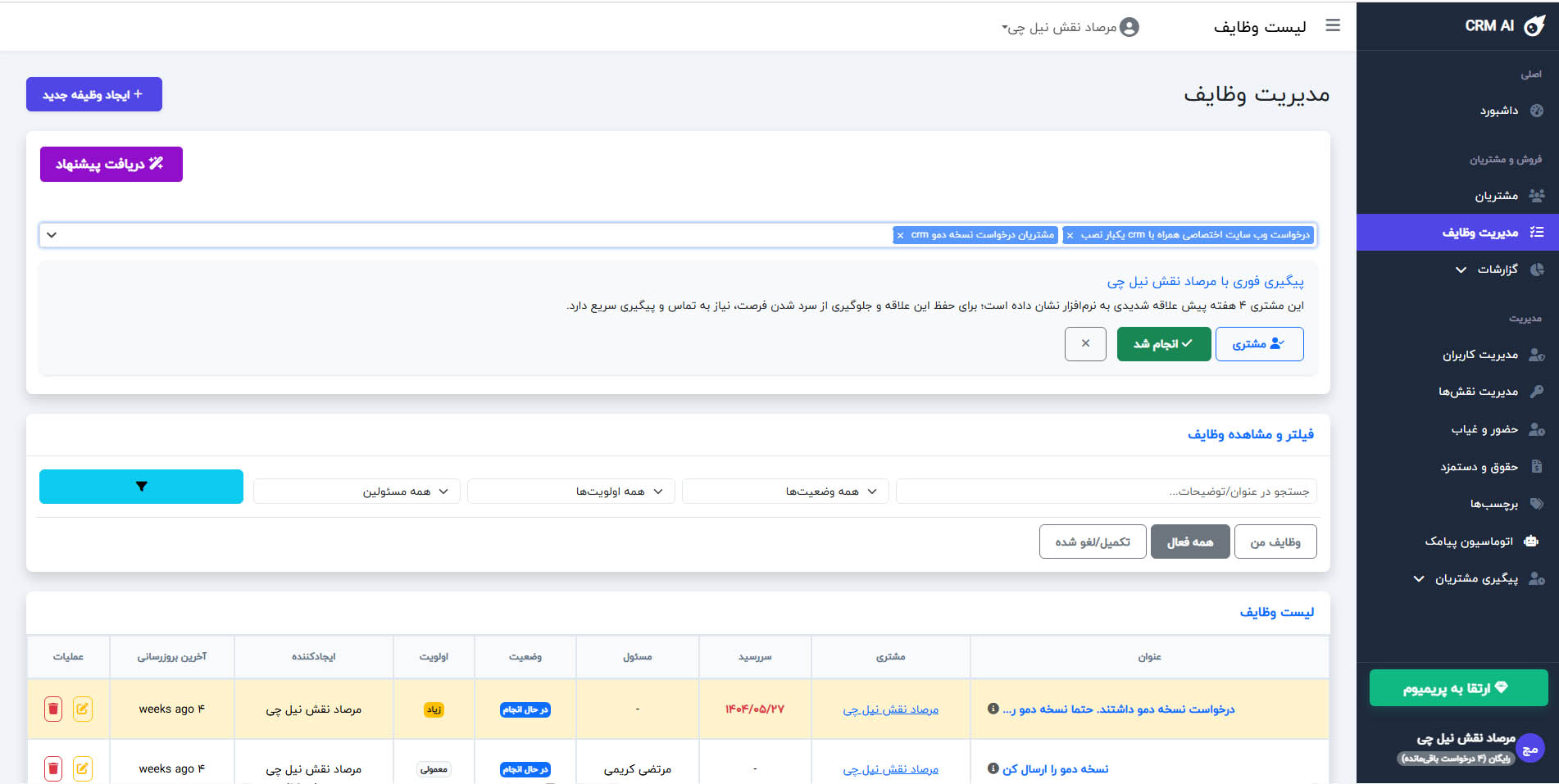Open the hamburger menu next to لیست وظایف
The image size is (1559, 784).
point(1333,25)
